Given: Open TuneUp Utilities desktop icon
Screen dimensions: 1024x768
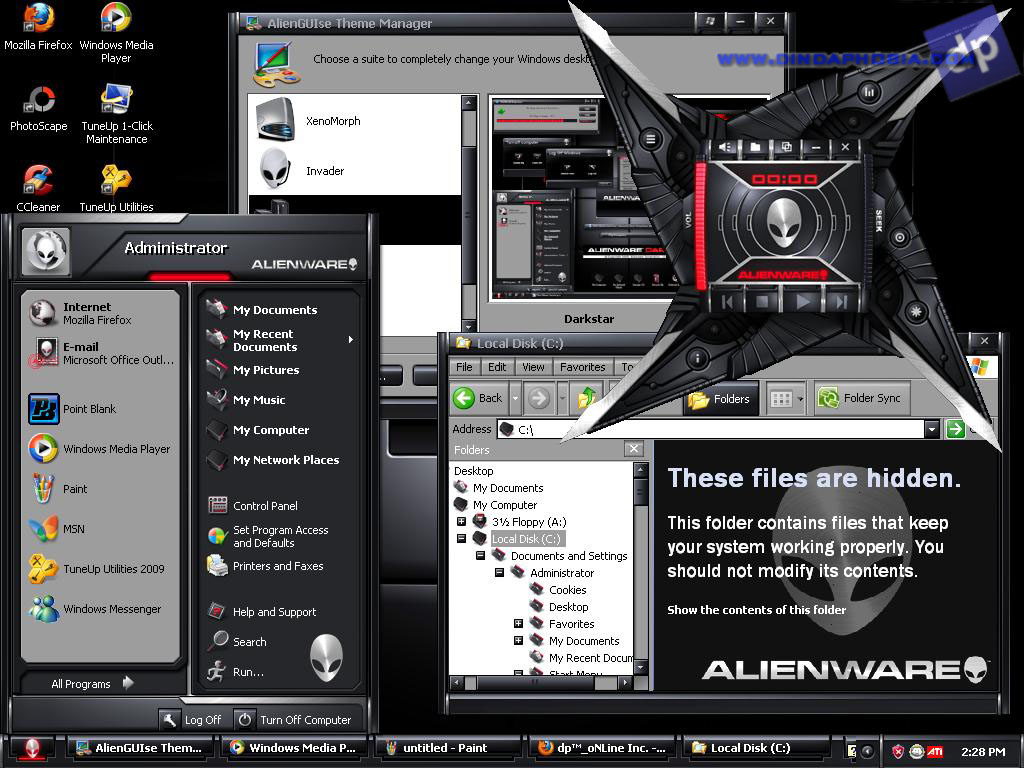Looking at the screenshot, I should [116, 189].
